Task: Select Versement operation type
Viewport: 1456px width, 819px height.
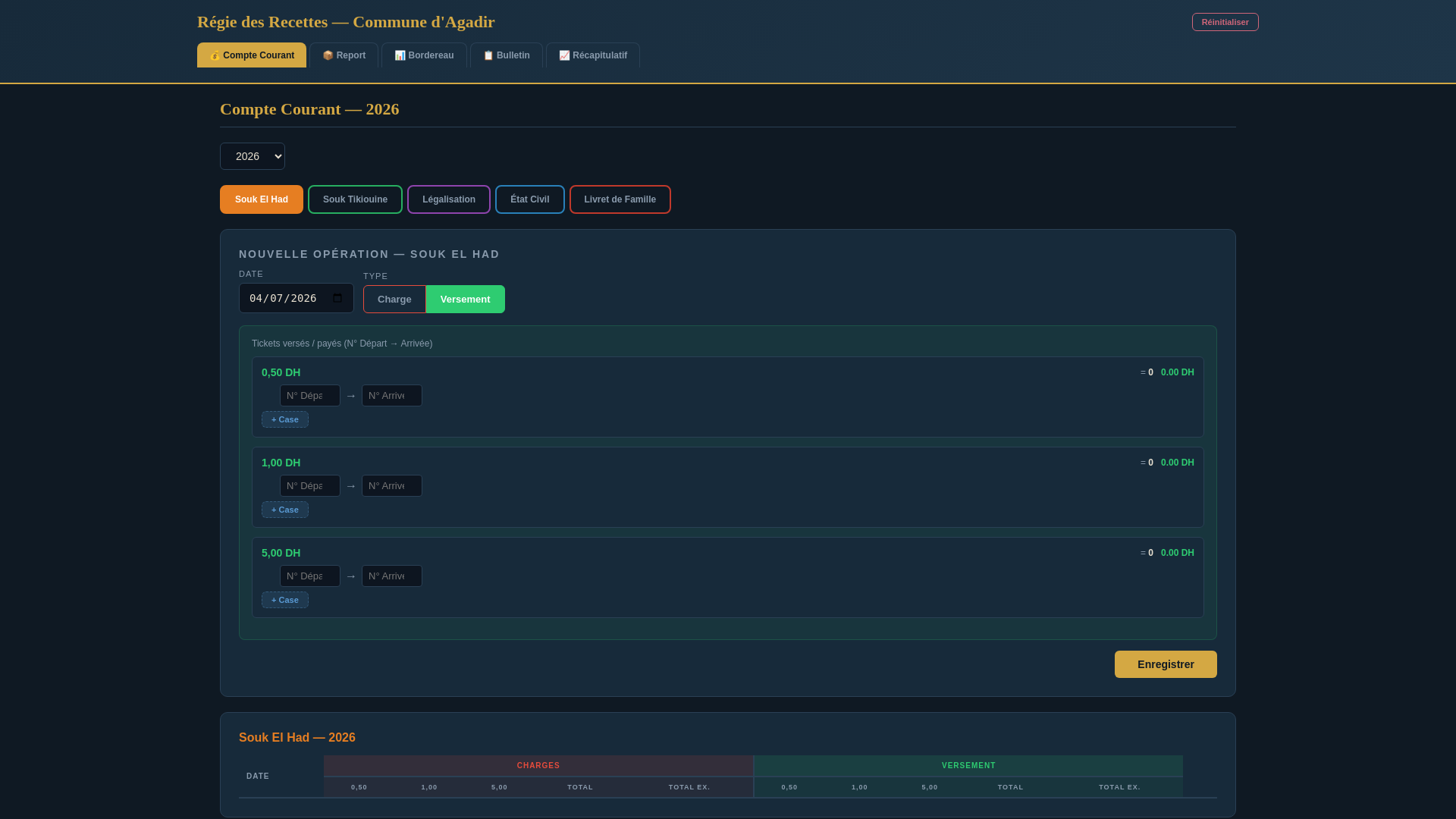Action: (465, 300)
